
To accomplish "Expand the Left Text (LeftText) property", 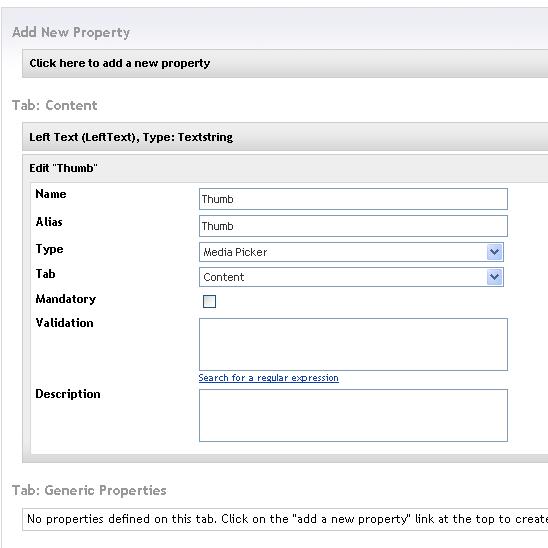I will coord(285,137).
